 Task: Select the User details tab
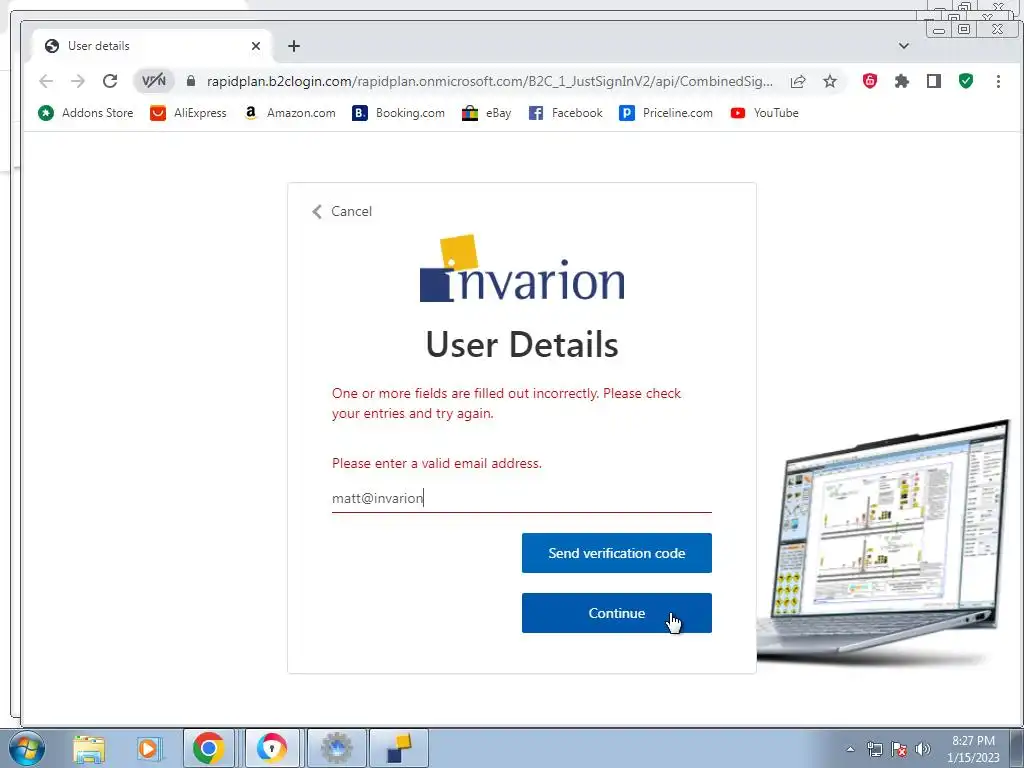click(152, 46)
